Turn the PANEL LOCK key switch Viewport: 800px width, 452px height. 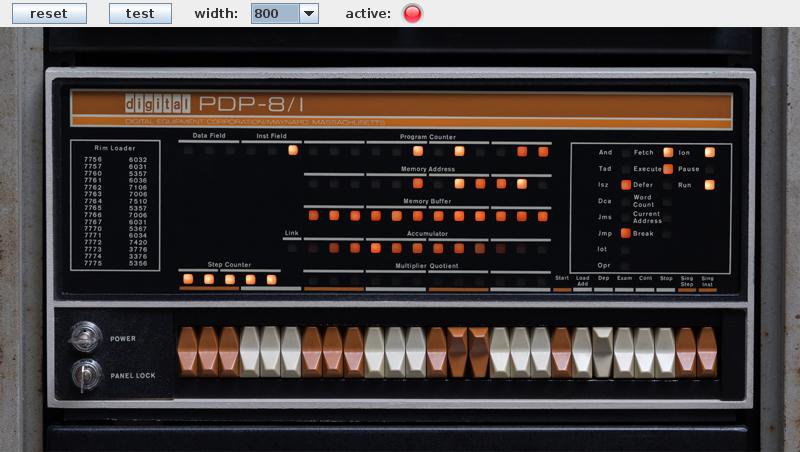(85, 375)
